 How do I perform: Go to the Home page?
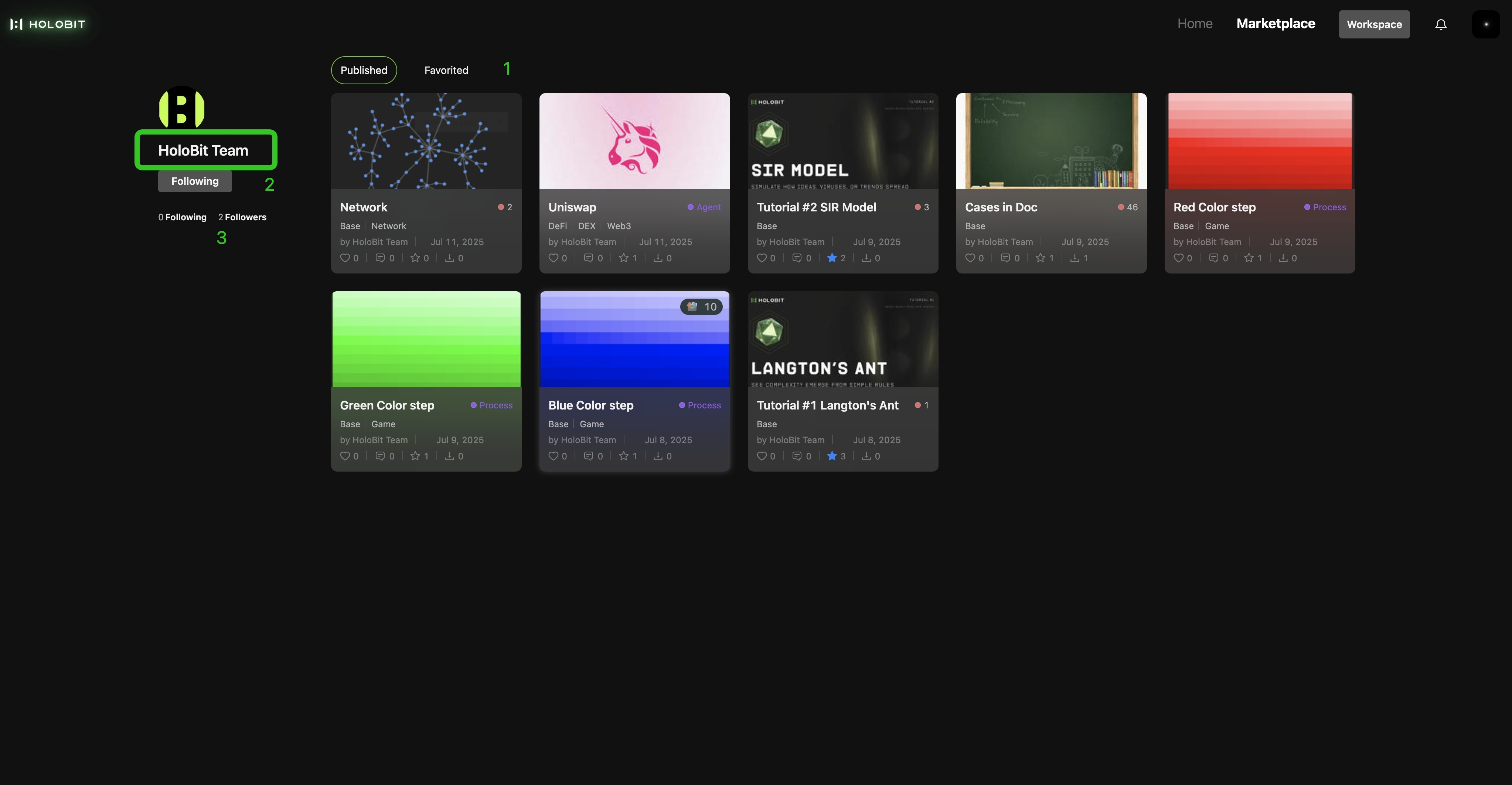1195,24
